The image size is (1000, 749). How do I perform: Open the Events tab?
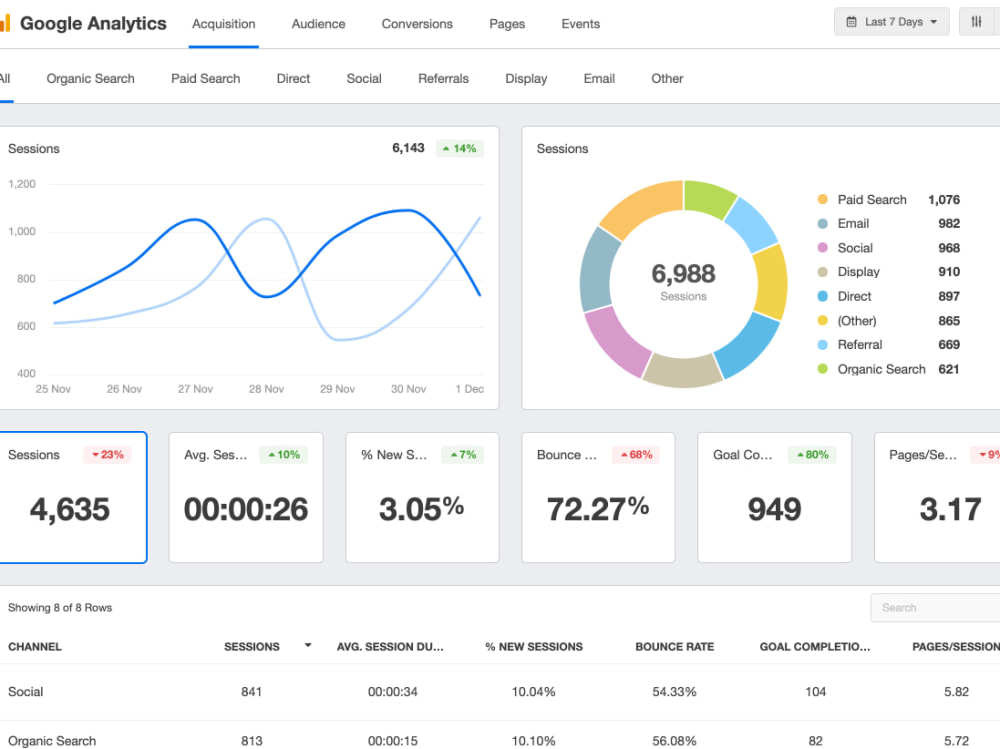[580, 24]
